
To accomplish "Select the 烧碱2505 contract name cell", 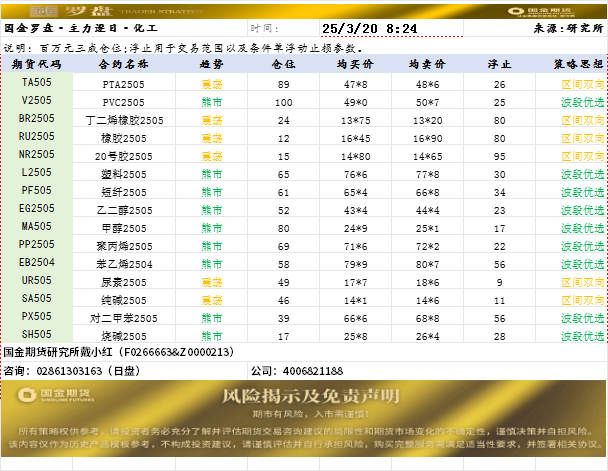I will (x=124, y=336).
